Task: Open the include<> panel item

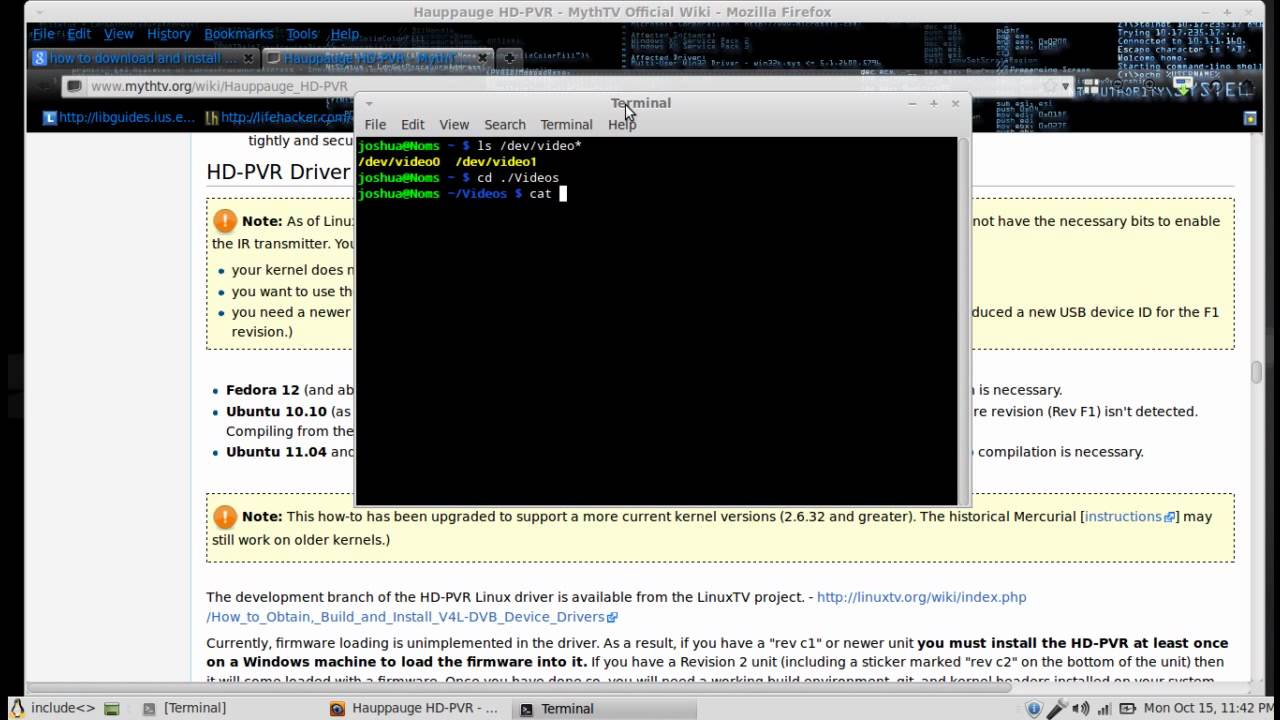Action: [63, 708]
